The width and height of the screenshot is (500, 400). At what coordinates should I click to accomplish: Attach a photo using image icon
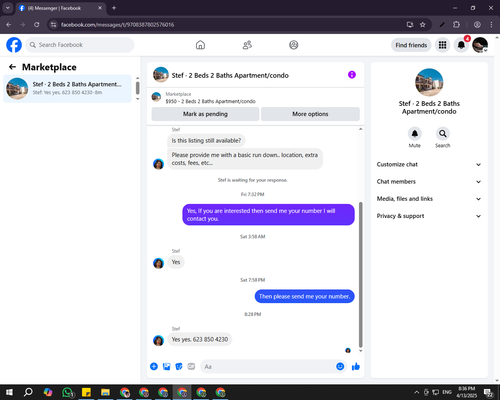click(166, 367)
